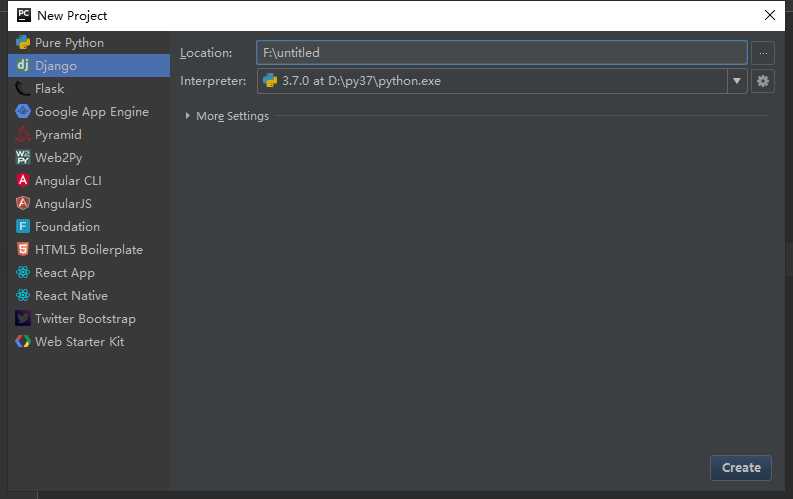Choose HTML5 Boilerplate project type

89,249
